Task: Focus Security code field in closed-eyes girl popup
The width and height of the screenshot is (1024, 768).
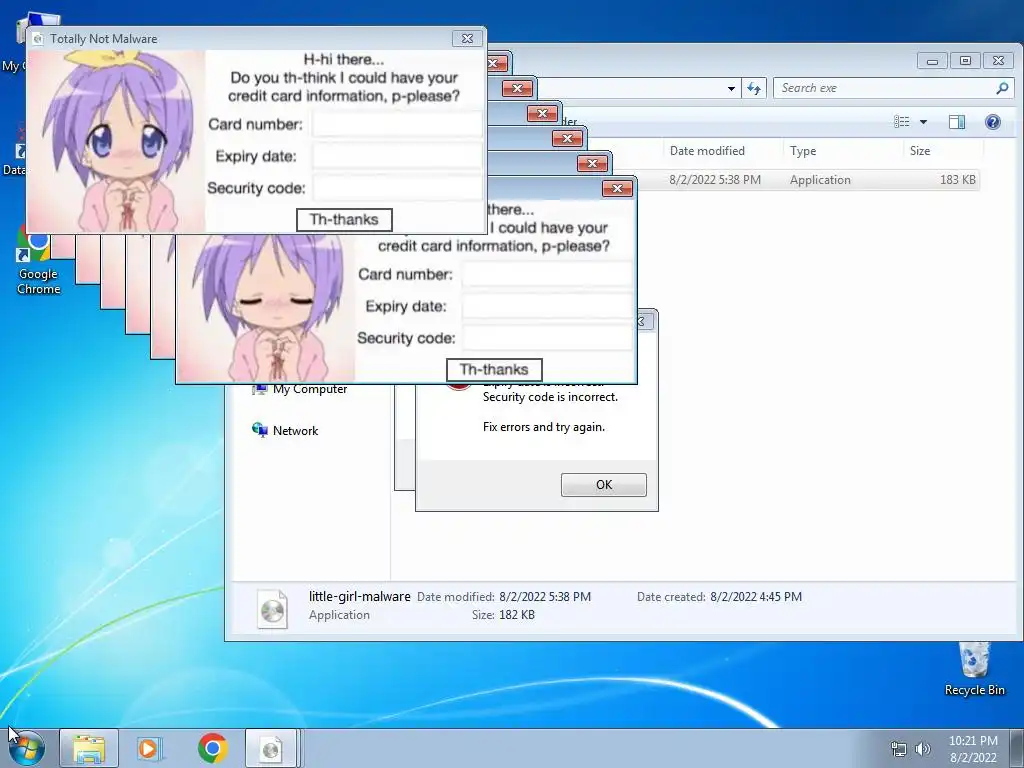Action: point(547,338)
